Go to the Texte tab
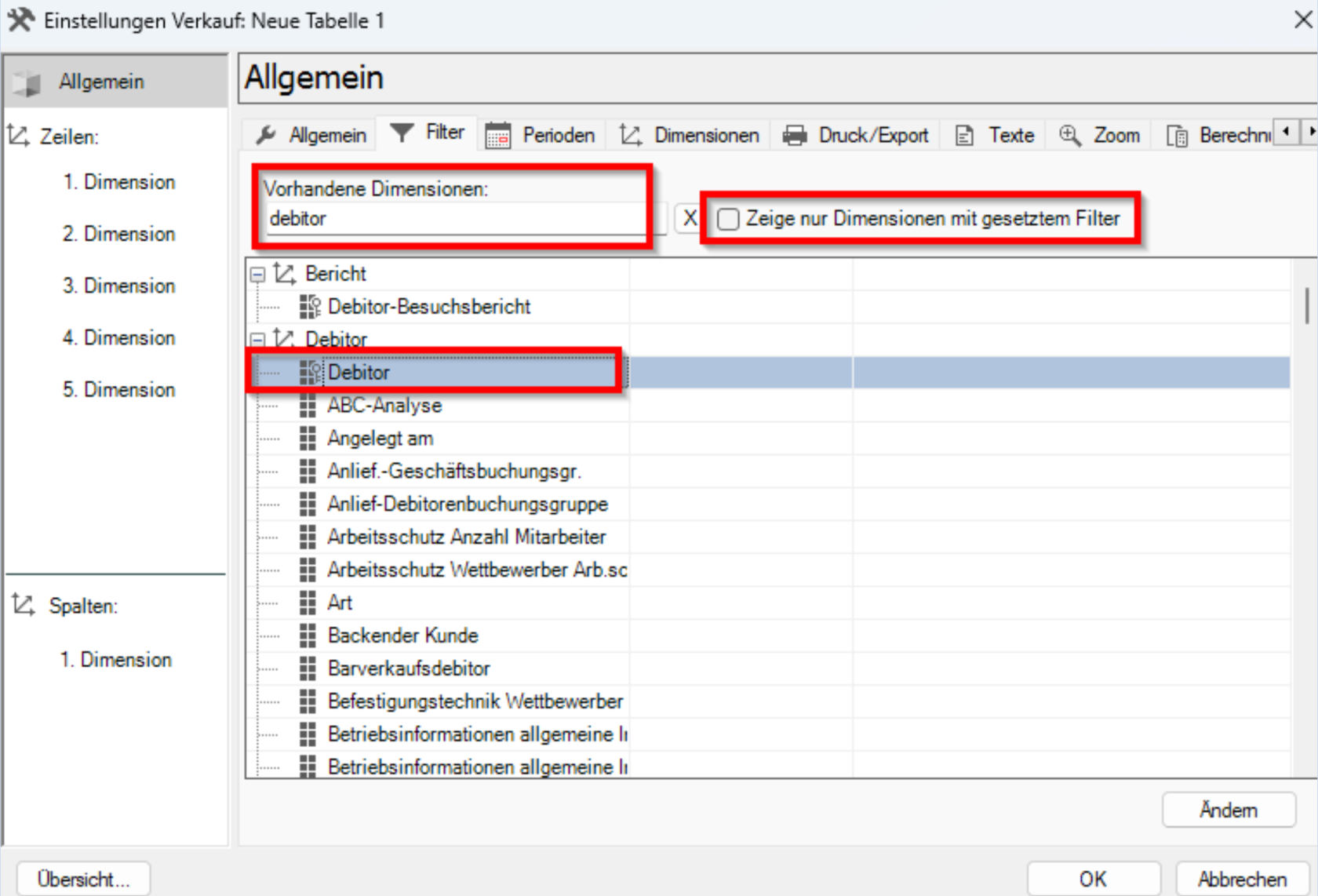1318x896 pixels. 995,135
